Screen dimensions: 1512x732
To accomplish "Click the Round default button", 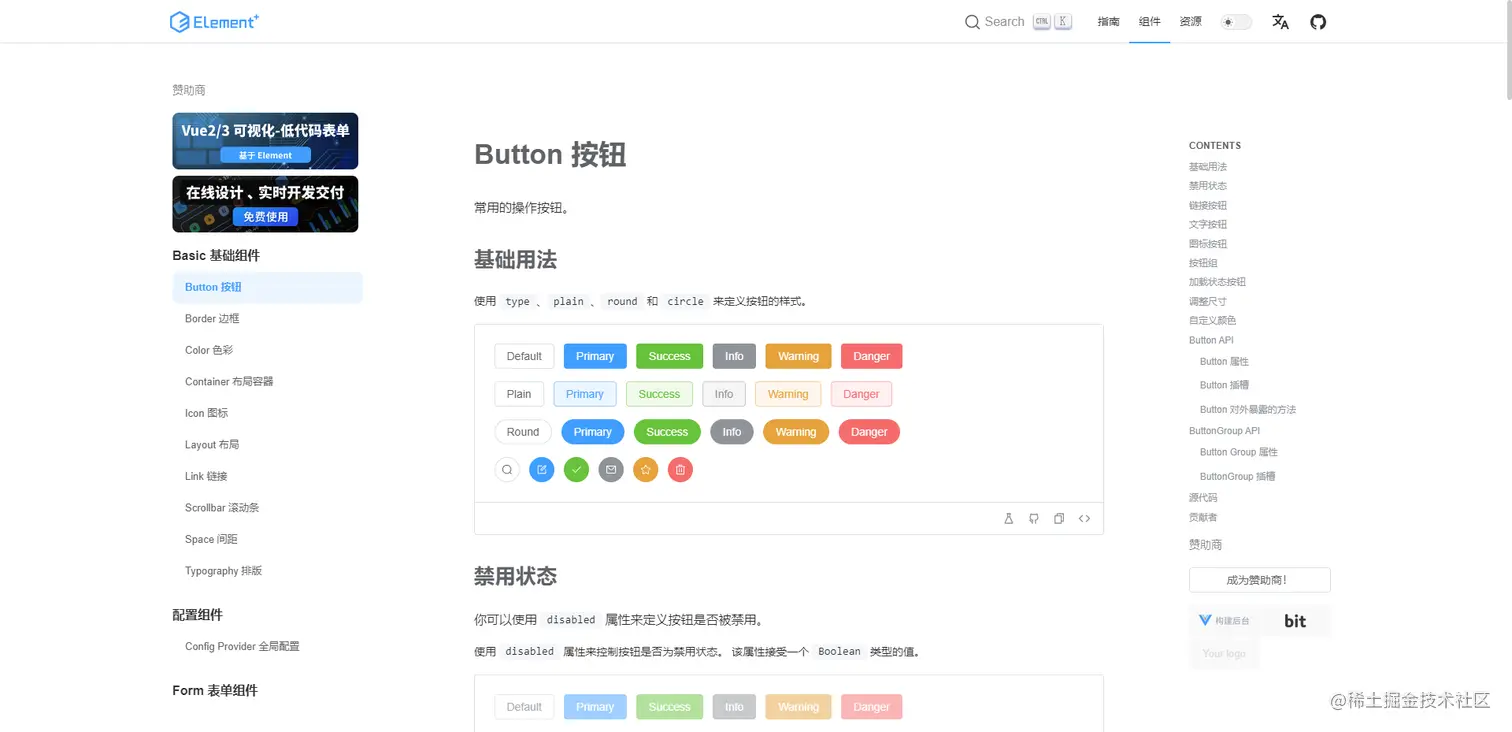I will click(x=523, y=432).
